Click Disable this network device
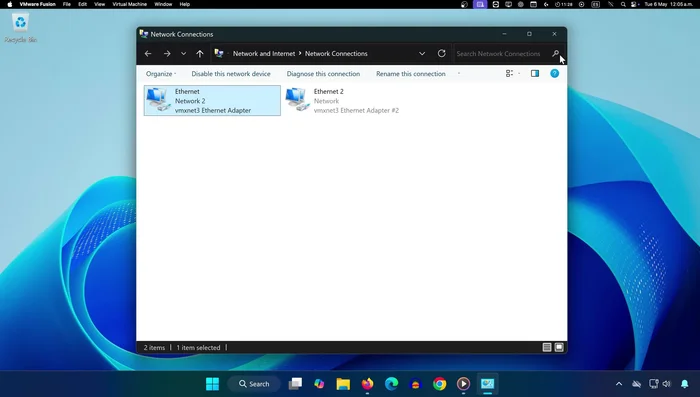 pyautogui.click(x=231, y=74)
